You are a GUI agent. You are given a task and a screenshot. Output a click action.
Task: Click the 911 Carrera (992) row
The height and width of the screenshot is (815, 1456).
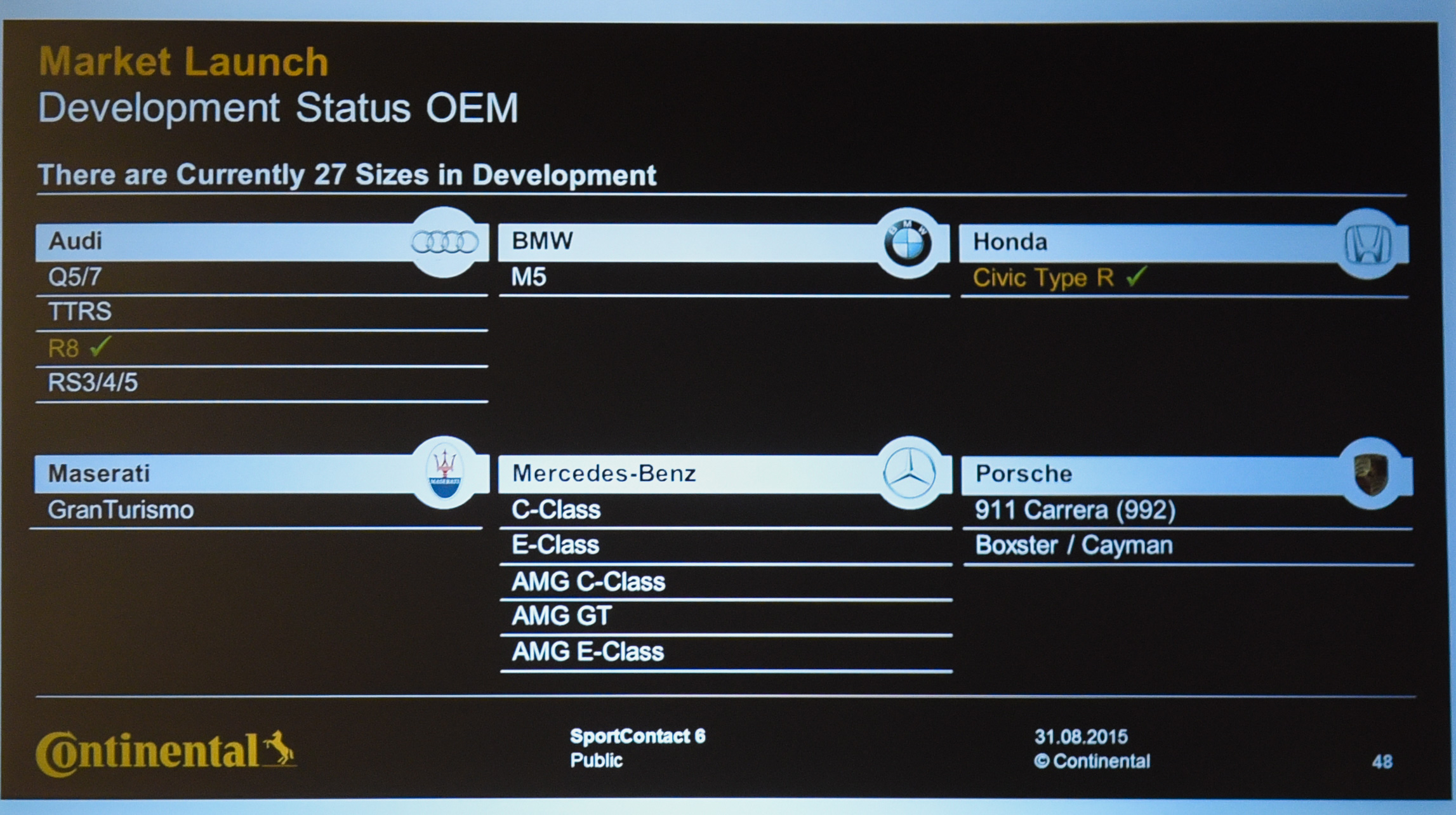coord(1188,510)
